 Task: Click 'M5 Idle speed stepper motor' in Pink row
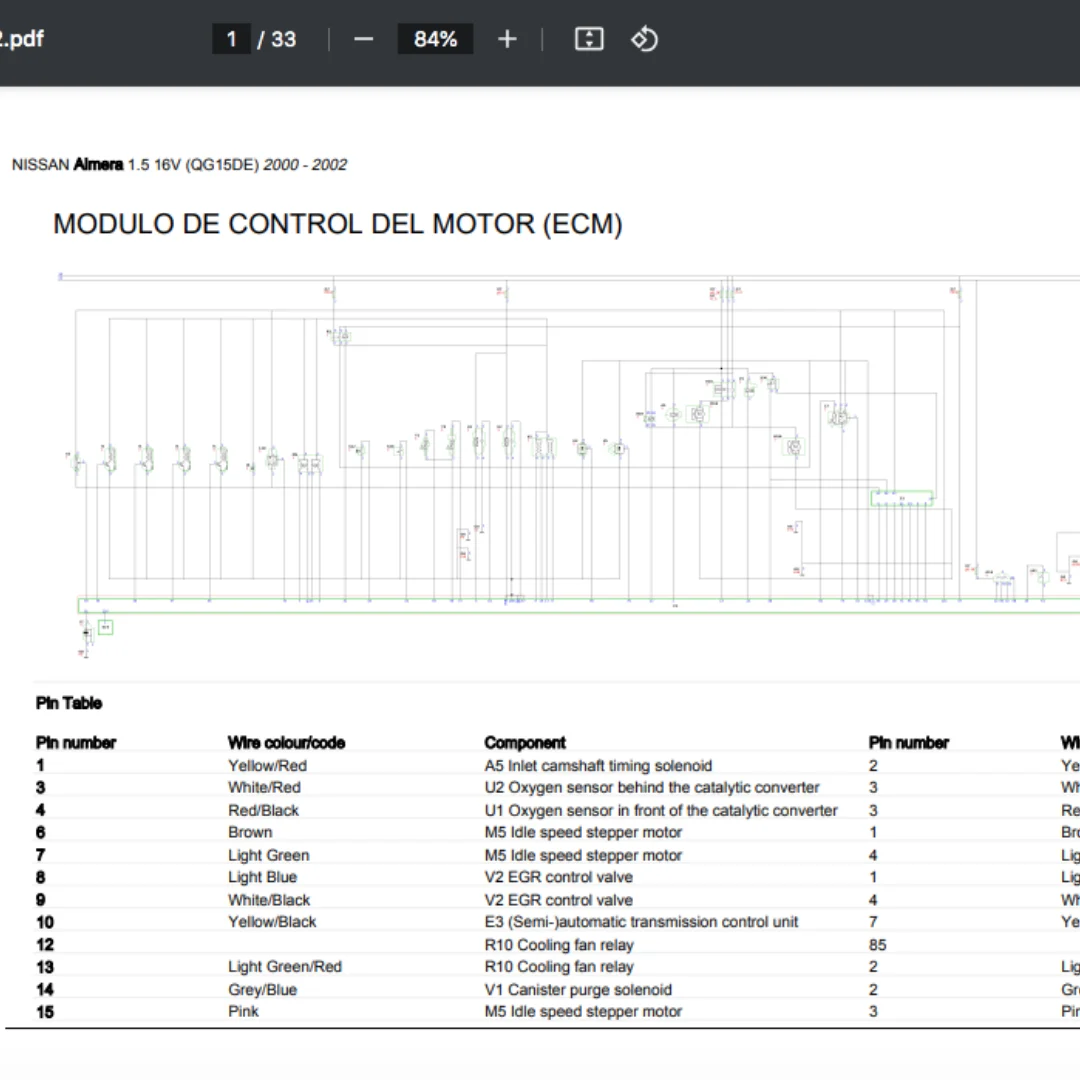583,1011
